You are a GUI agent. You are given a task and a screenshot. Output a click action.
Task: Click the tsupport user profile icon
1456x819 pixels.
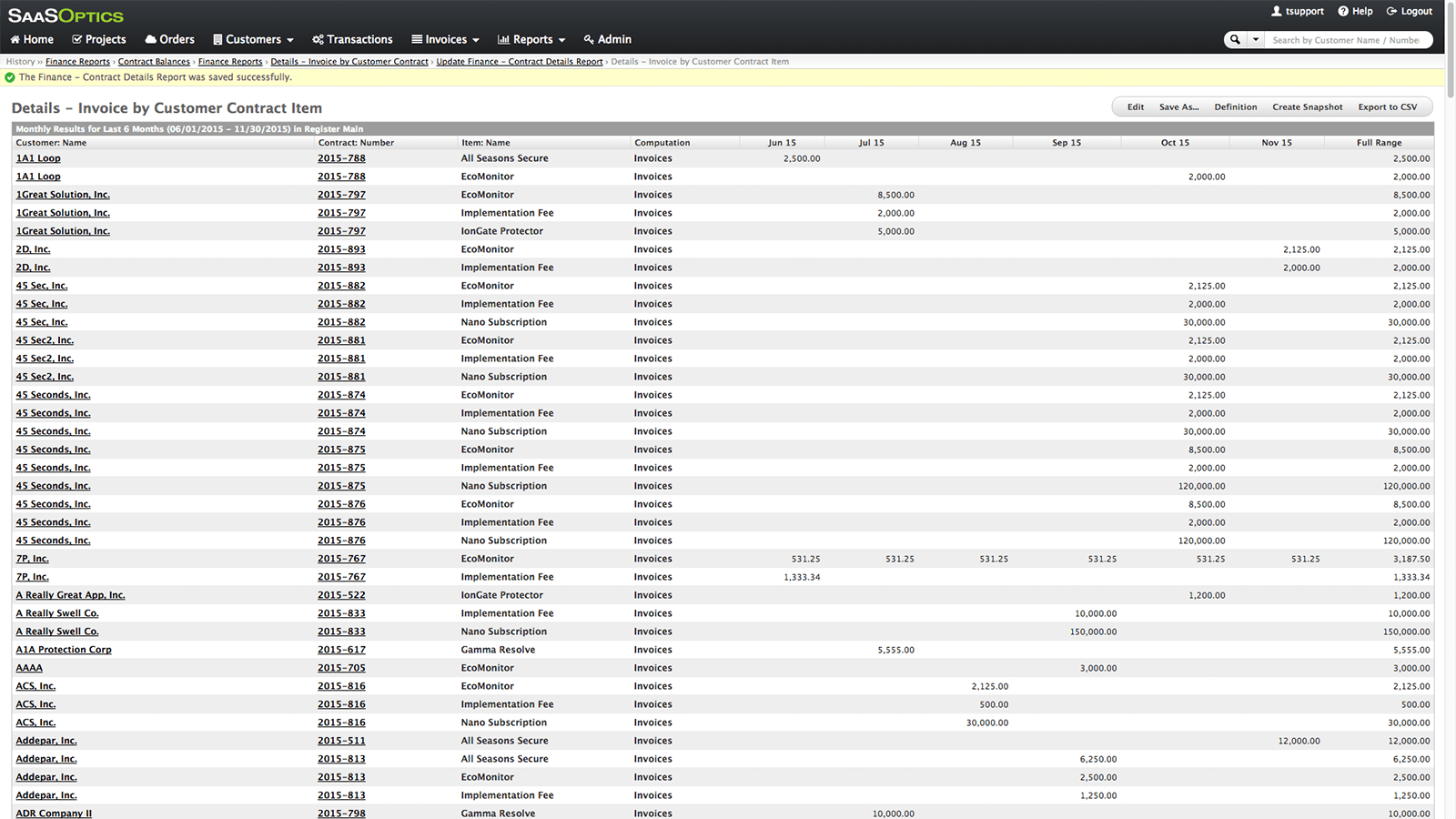click(1277, 11)
